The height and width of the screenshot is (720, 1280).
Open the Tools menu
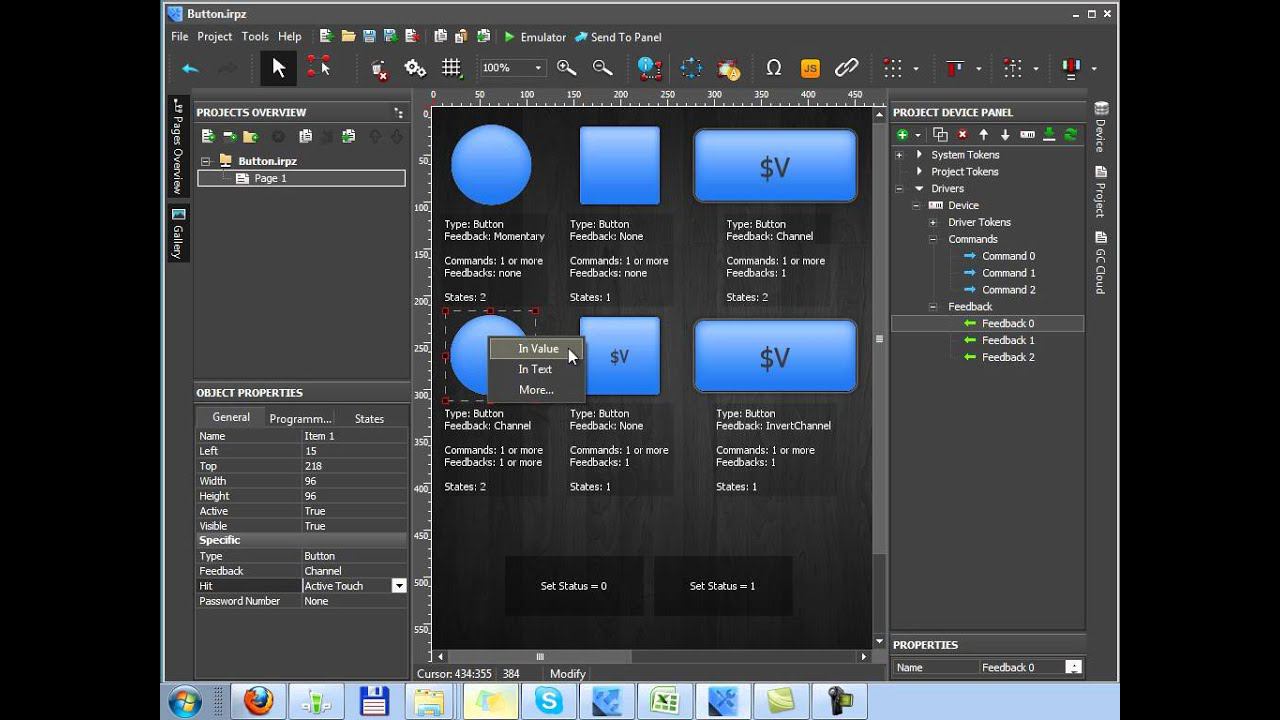tap(255, 37)
